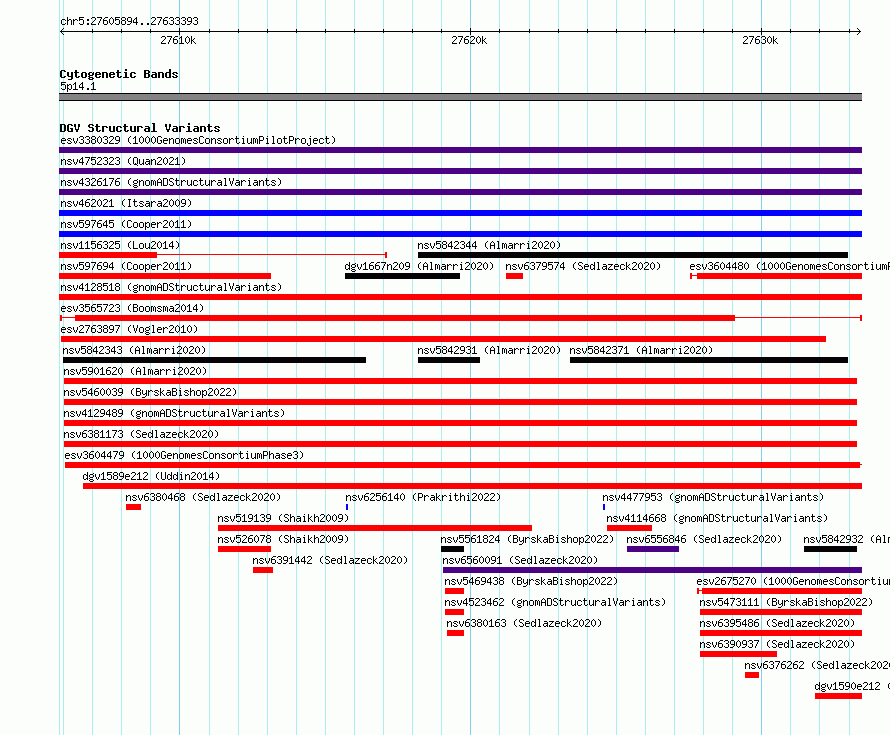
Task: Click nsv6376262 label
Action: coord(817,665)
